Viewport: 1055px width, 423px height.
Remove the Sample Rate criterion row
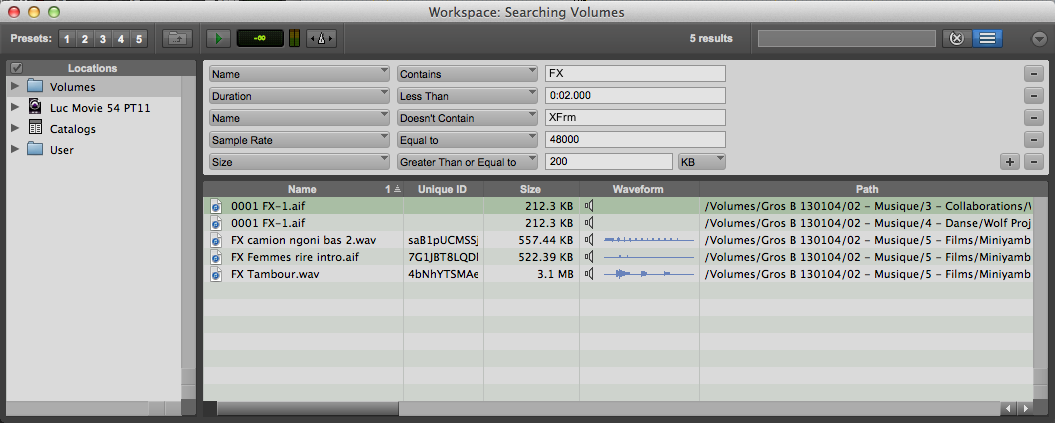[x=1033, y=140]
